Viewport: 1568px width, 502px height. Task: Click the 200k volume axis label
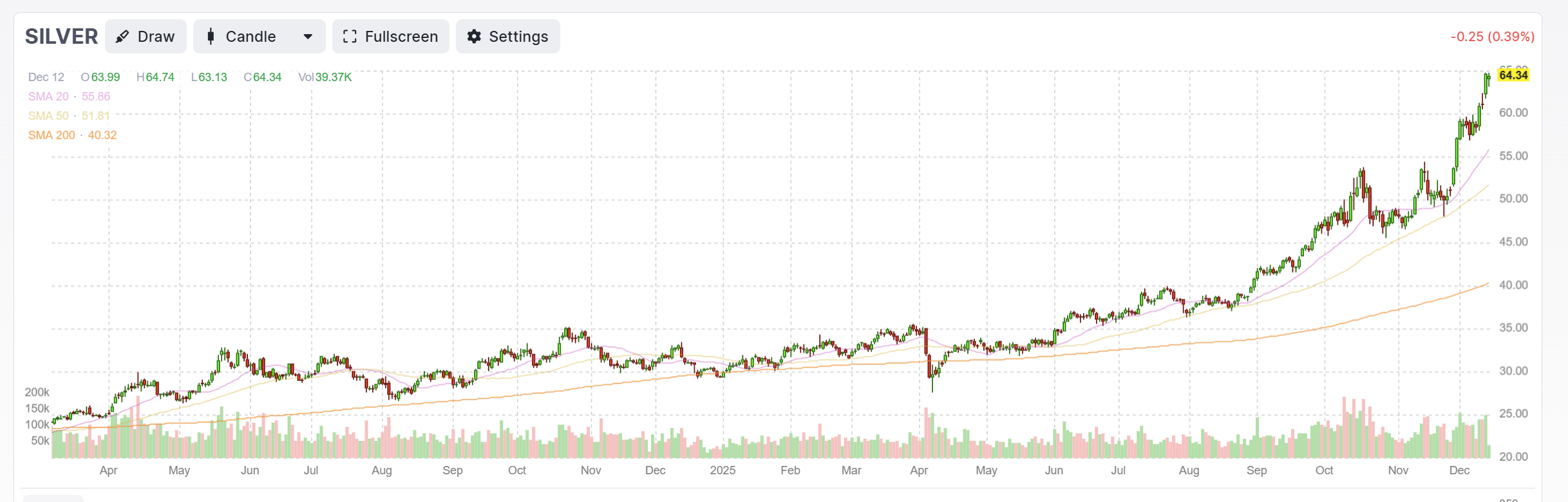37,392
